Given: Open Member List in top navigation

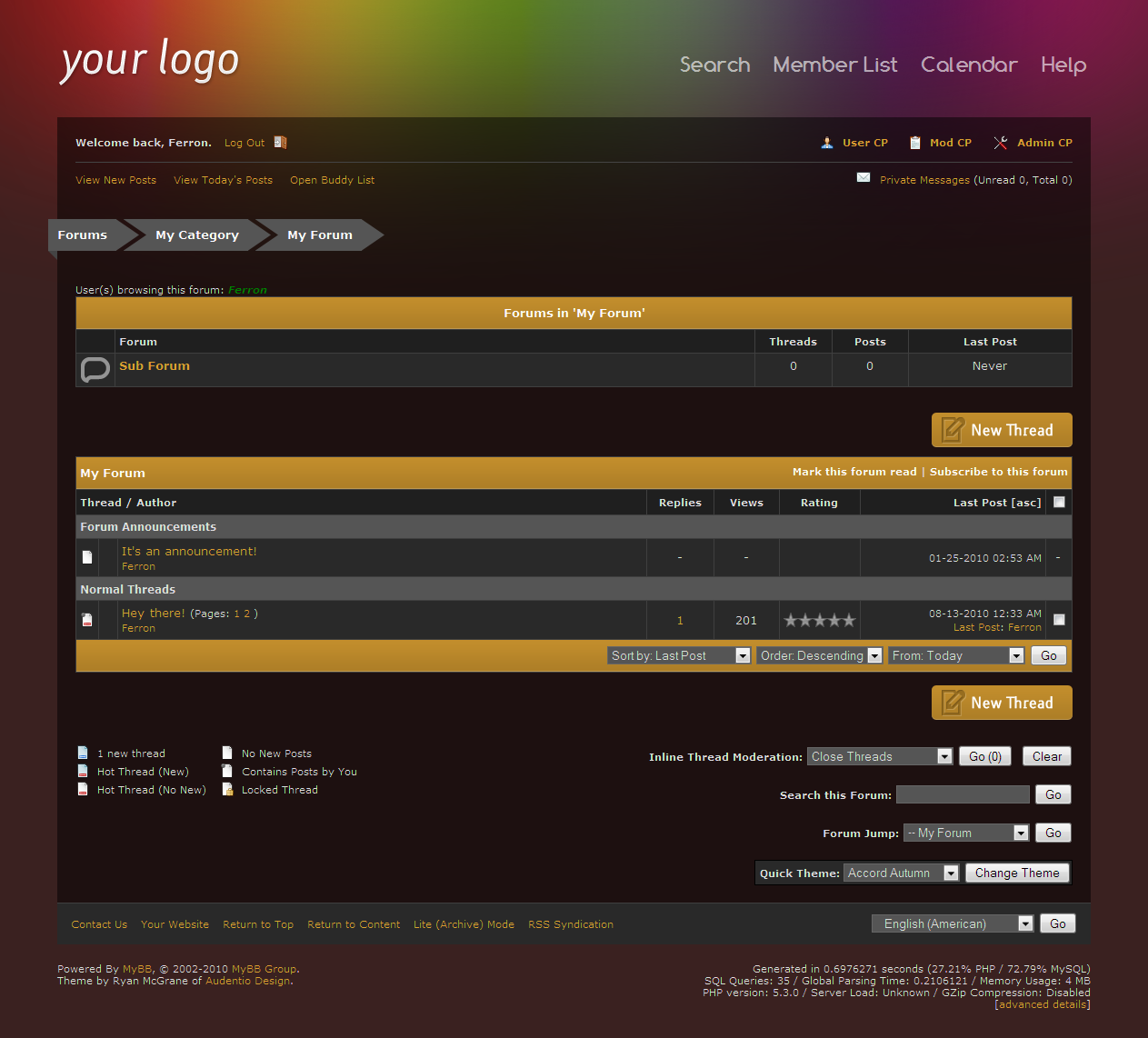Looking at the screenshot, I should tap(834, 65).
